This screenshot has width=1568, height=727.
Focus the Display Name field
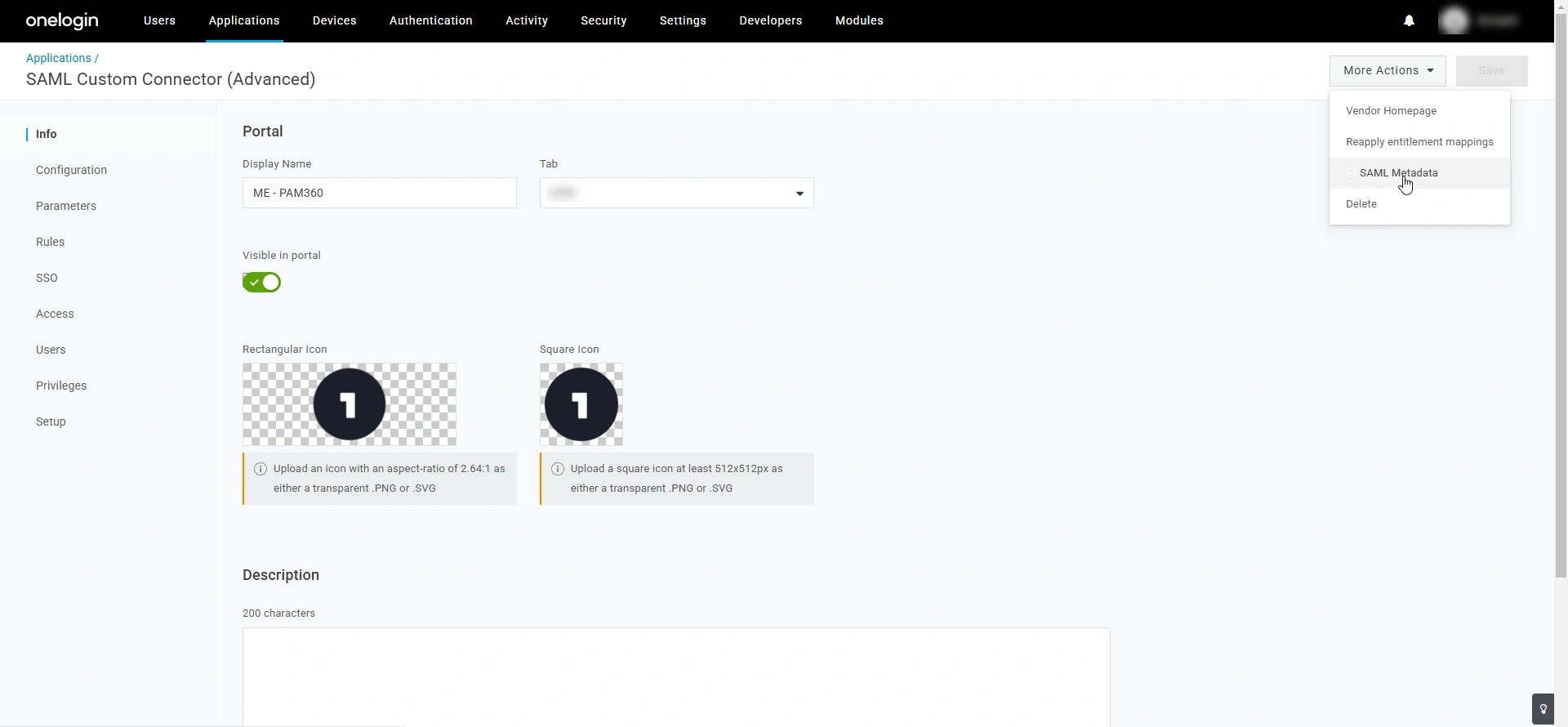coord(380,193)
